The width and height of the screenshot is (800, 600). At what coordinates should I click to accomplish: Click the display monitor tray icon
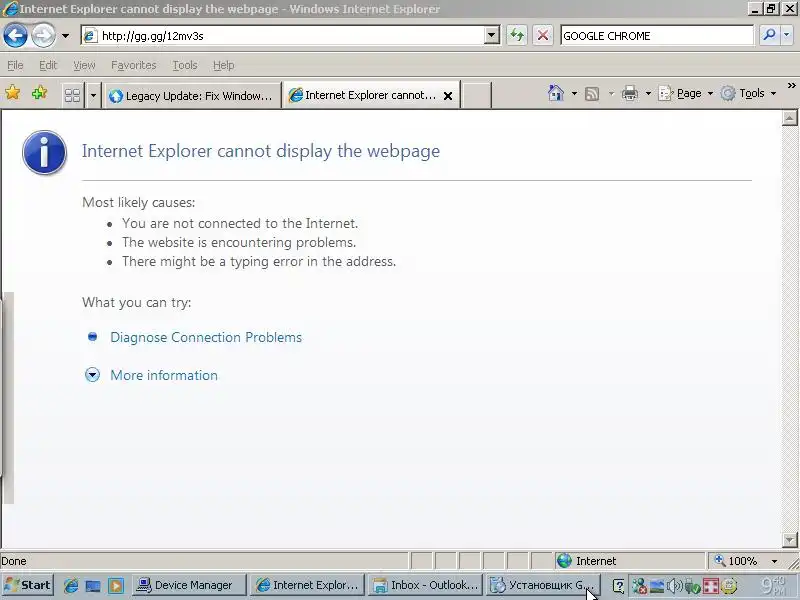coord(657,586)
